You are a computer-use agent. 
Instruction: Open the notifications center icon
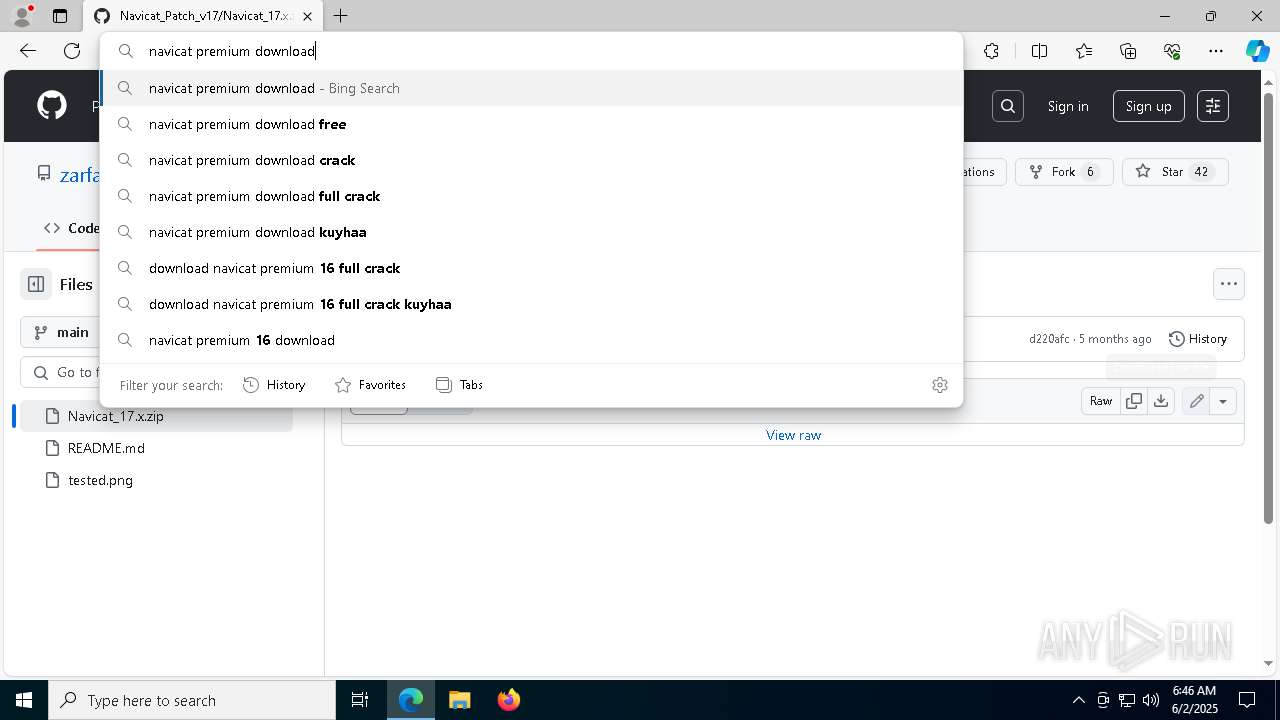pos(1247,700)
